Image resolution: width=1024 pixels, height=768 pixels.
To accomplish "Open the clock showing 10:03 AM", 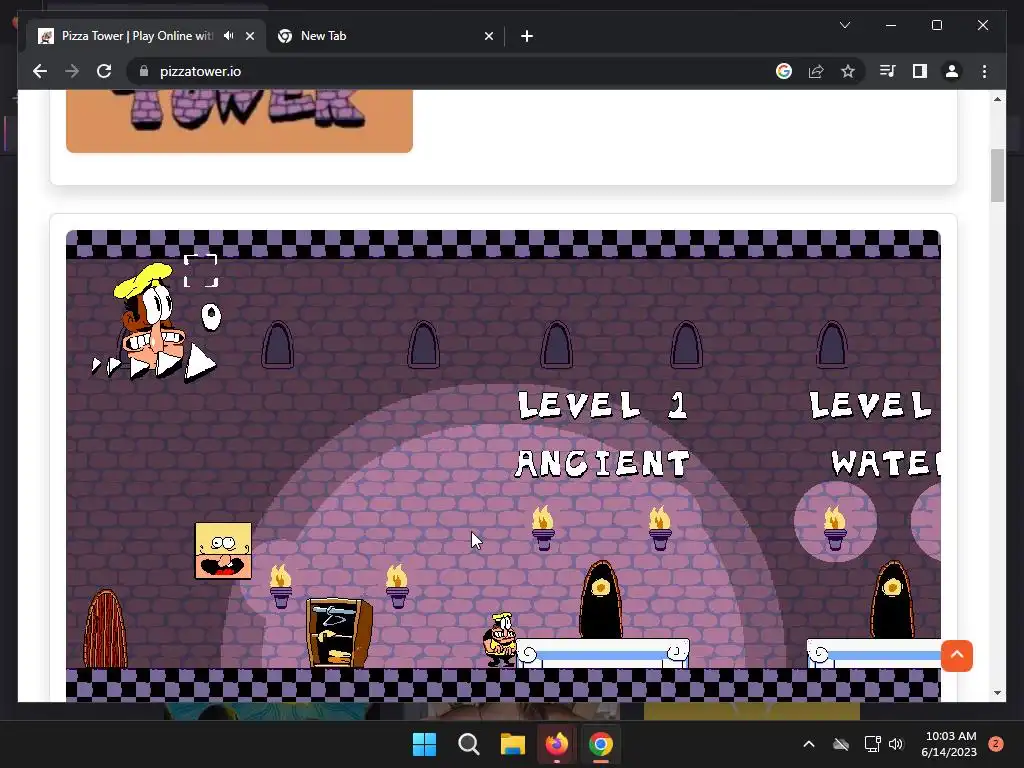I will (x=949, y=744).
